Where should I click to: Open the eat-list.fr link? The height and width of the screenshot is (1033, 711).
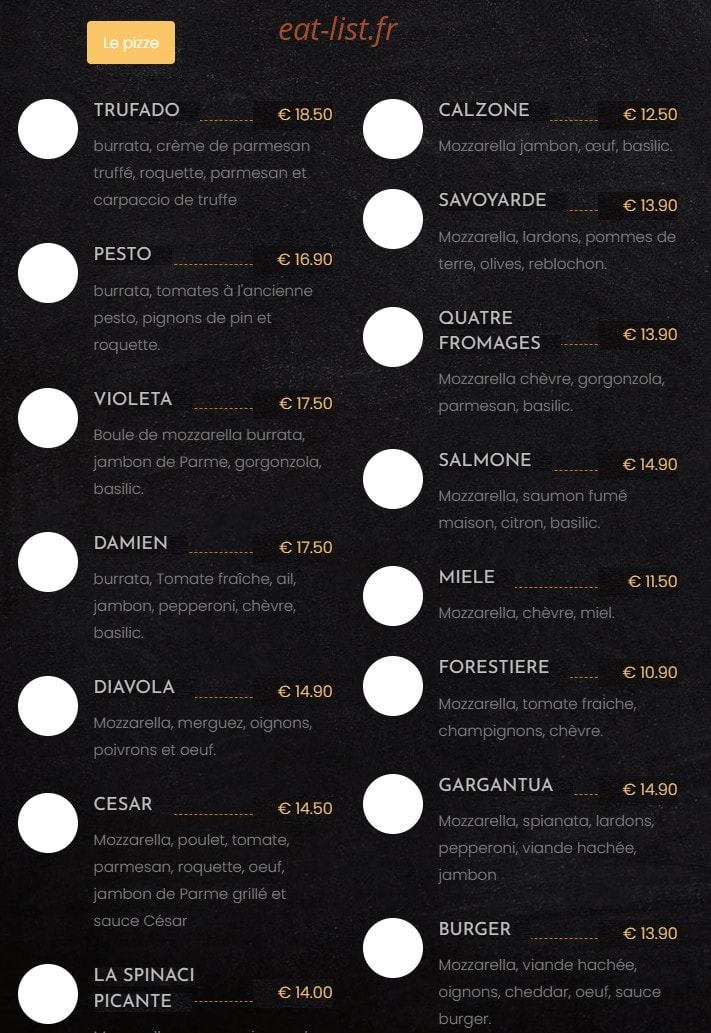tap(337, 30)
